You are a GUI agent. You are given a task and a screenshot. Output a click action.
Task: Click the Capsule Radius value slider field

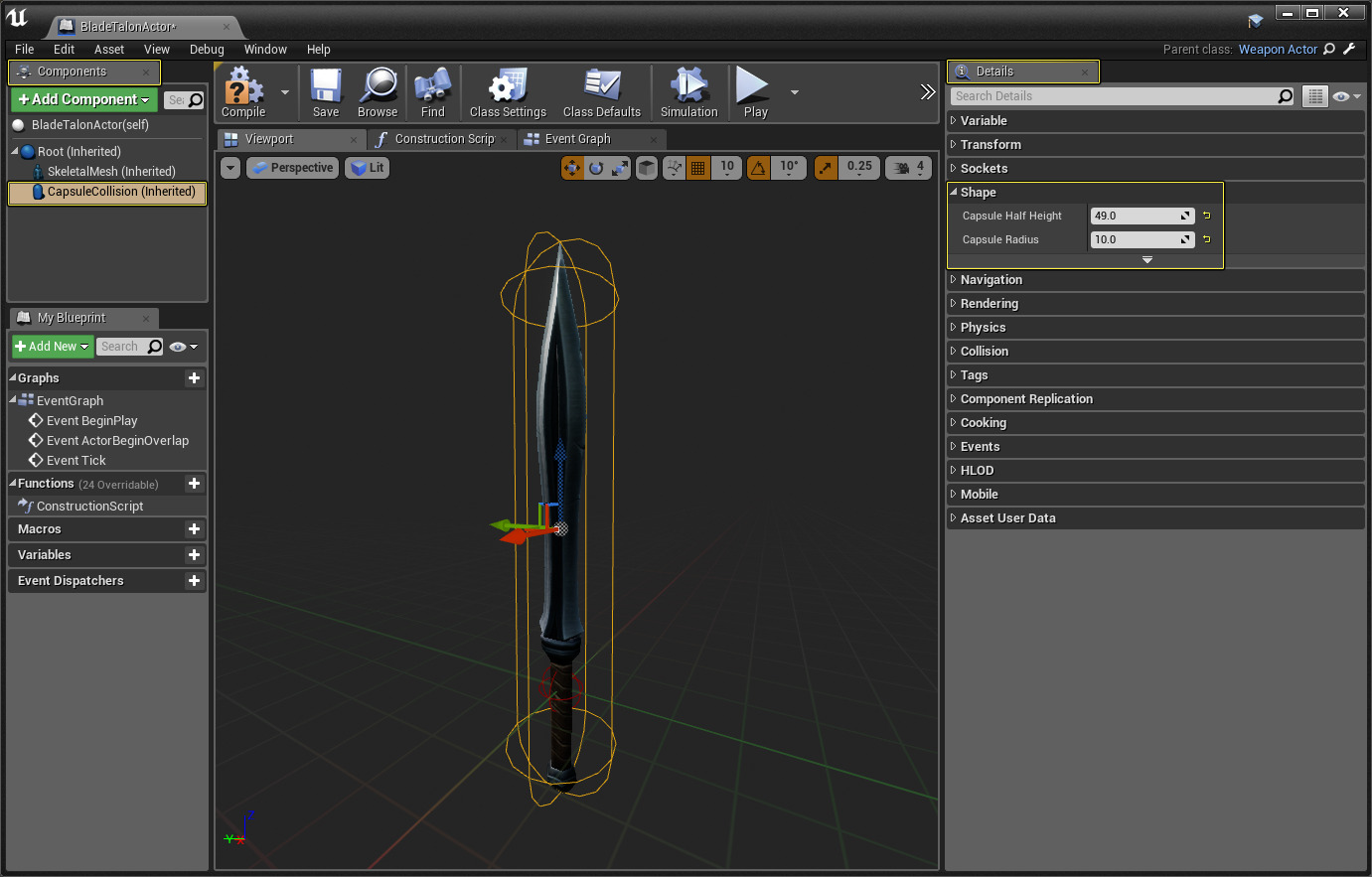coord(1134,239)
